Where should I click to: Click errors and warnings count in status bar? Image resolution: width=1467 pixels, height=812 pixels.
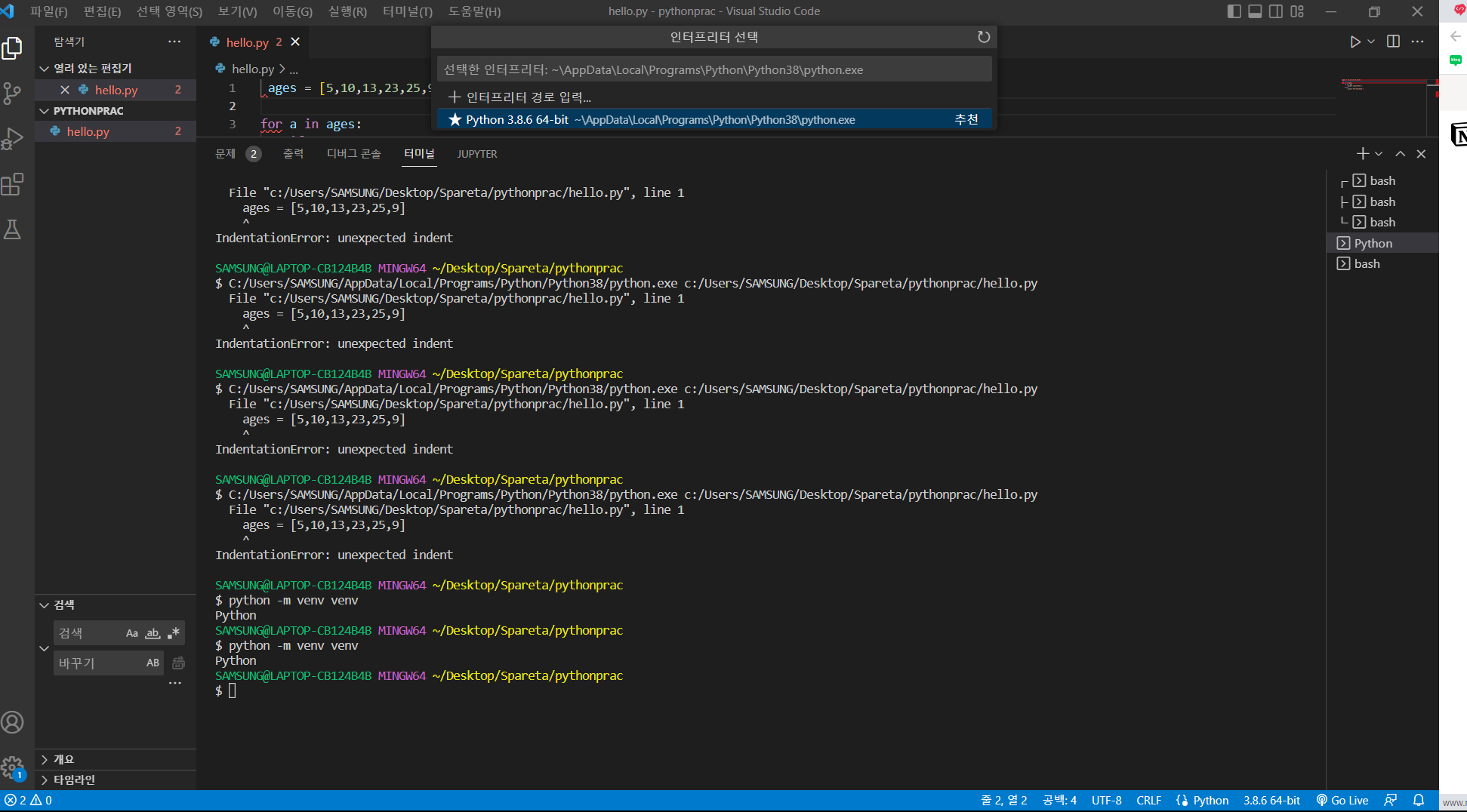click(28, 801)
